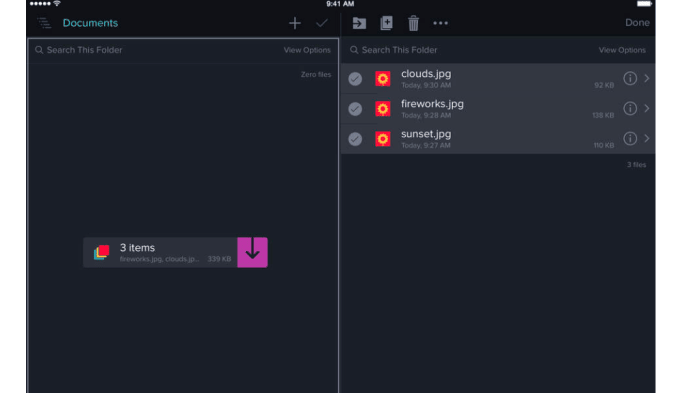Tap the 110 KB size of sunset.jpg
The width and height of the screenshot is (700, 393).
point(604,145)
